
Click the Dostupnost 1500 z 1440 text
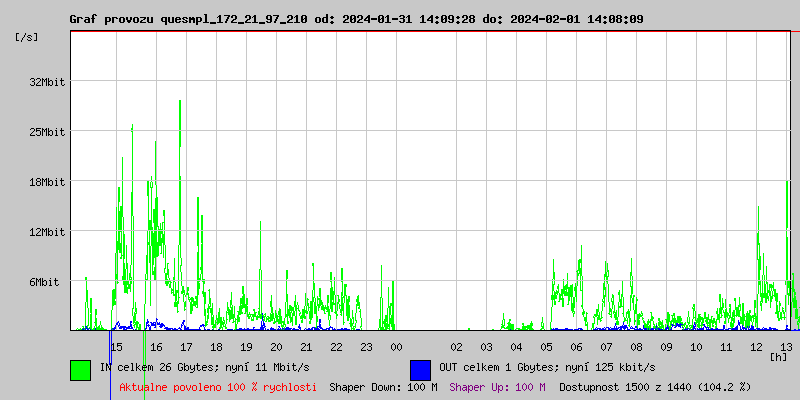pos(654,387)
